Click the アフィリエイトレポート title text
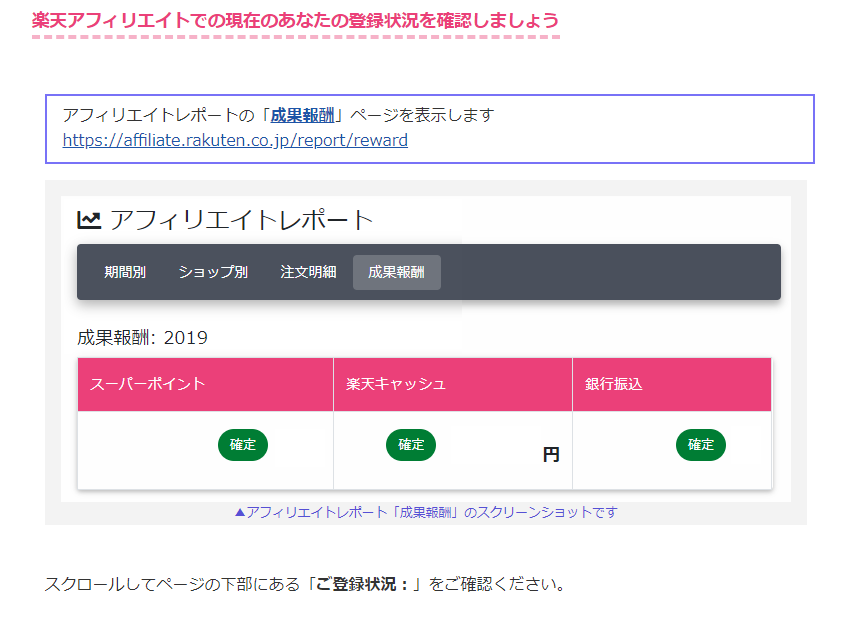 coord(241,220)
